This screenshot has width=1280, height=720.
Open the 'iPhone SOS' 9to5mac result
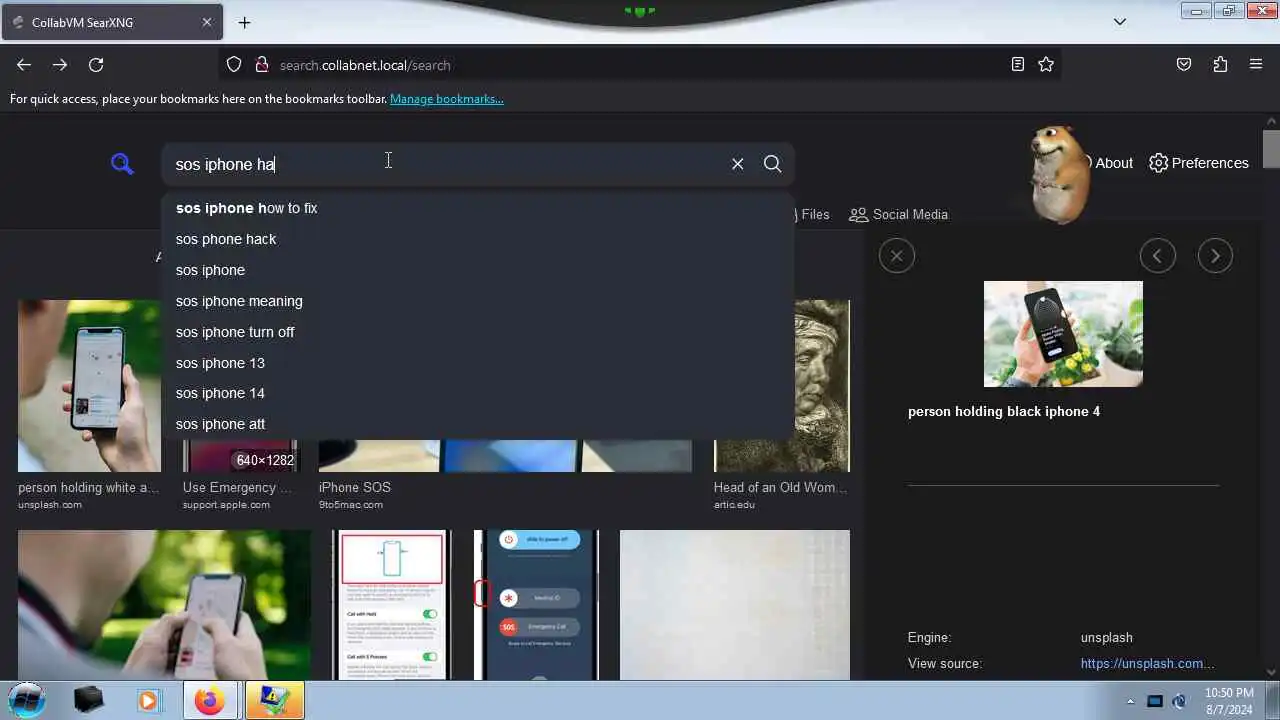505,456
